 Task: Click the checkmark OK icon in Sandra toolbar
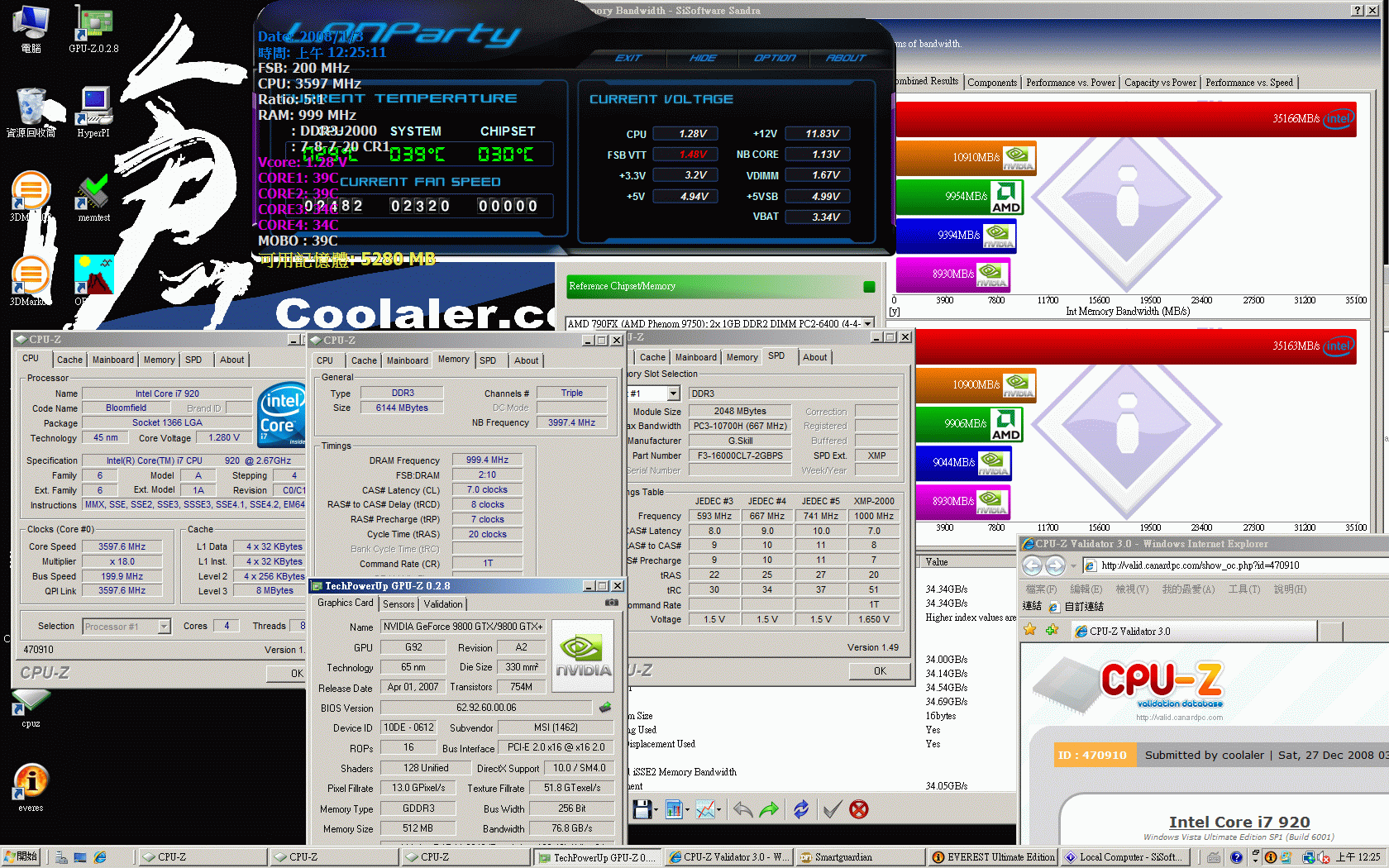(x=832, y=809)
